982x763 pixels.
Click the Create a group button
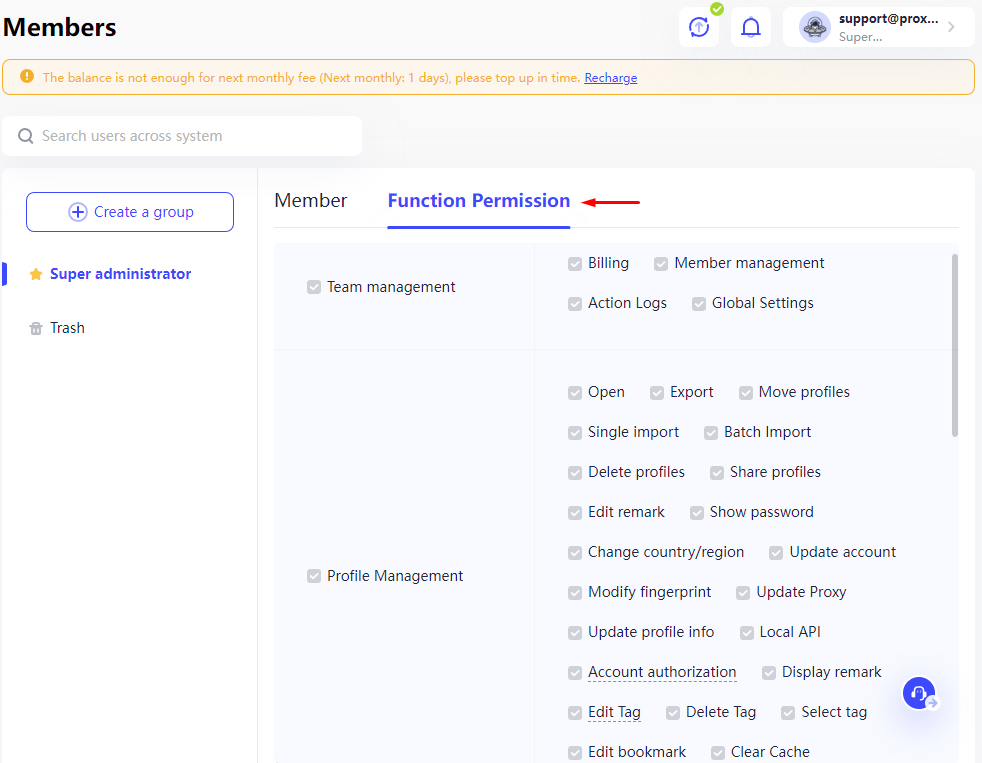[130, 212]
